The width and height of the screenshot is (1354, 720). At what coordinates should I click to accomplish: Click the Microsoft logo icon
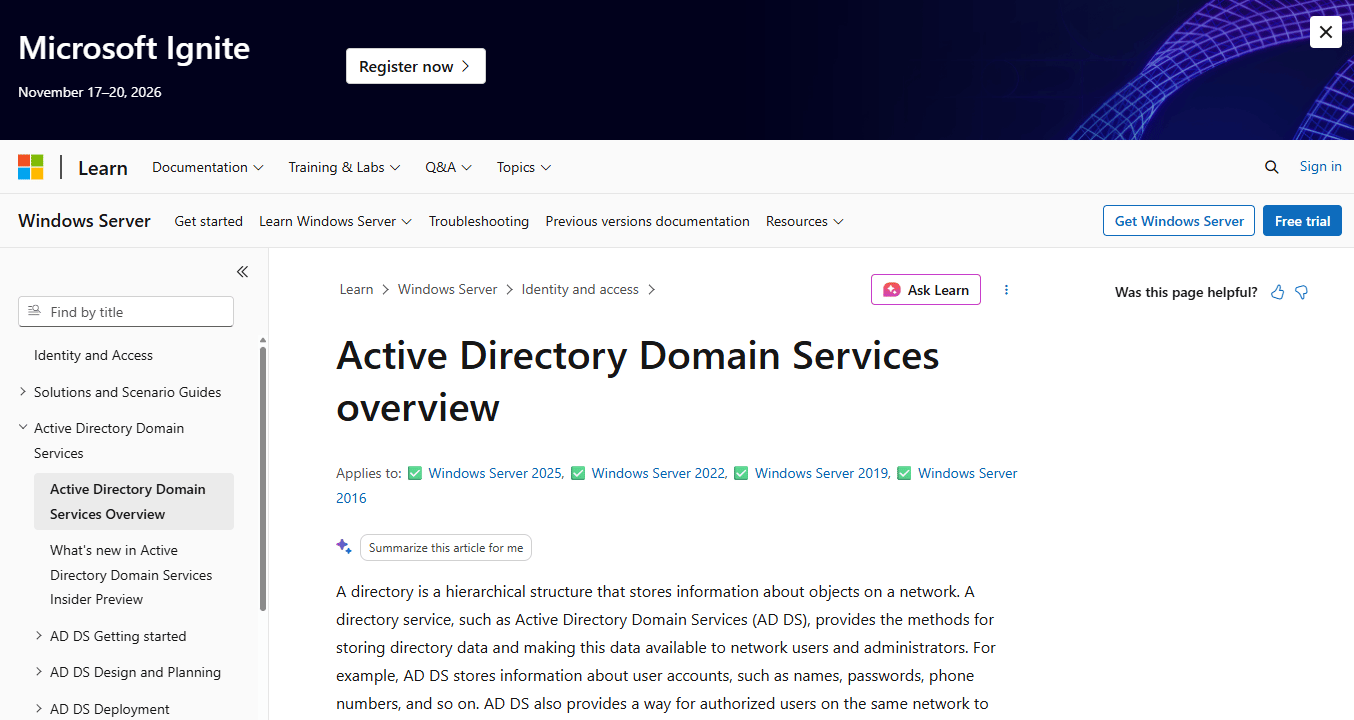[x=31, y=167]
